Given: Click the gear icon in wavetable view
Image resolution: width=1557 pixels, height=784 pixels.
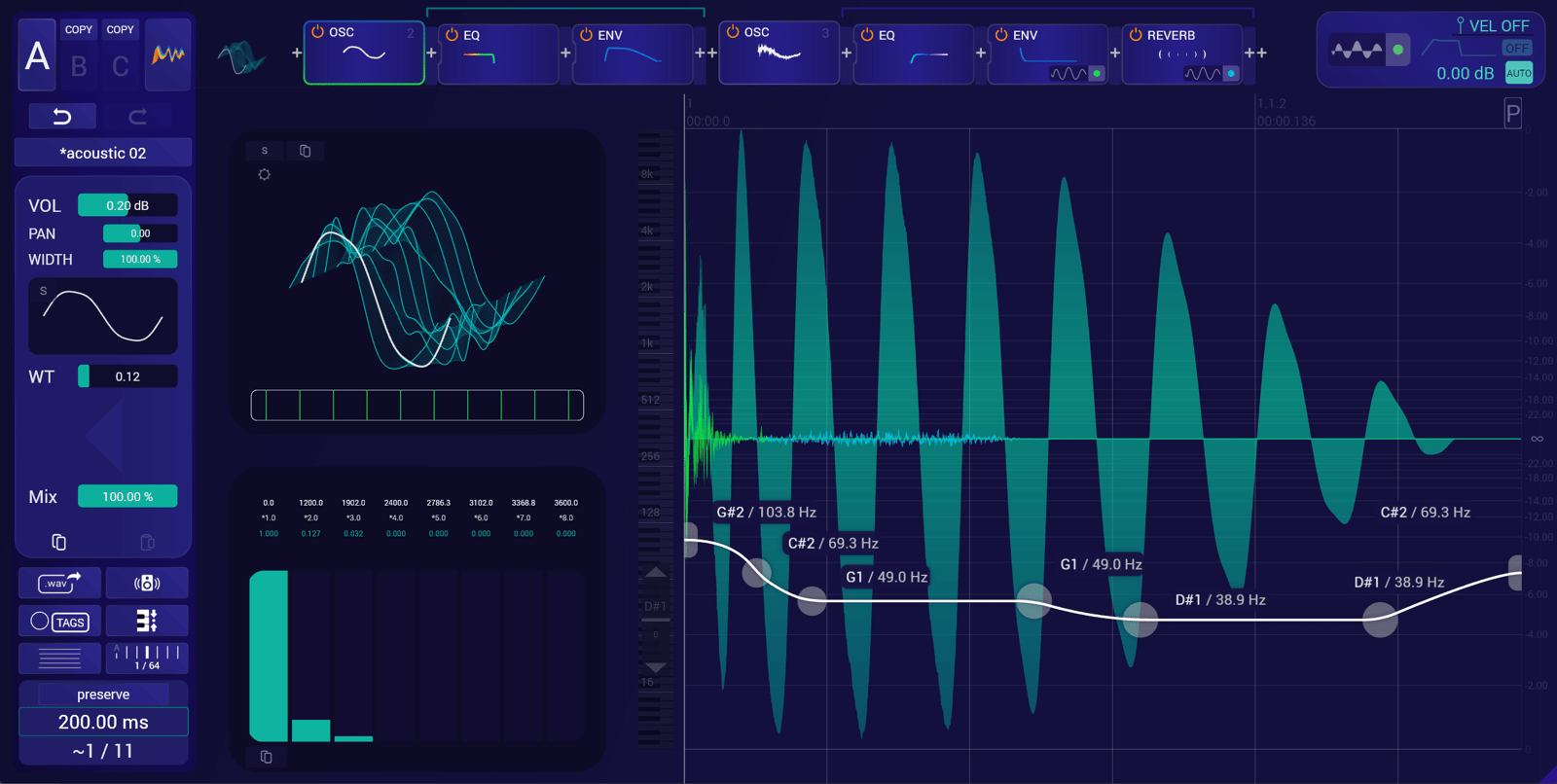Looking at the screenshot, I should click(264, 174).
